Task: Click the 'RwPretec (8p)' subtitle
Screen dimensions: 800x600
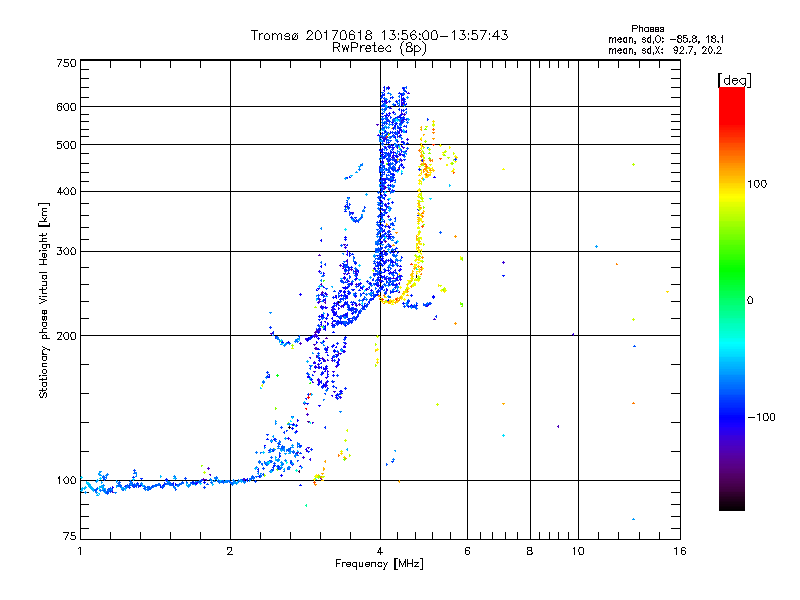Action: [379, 48]
